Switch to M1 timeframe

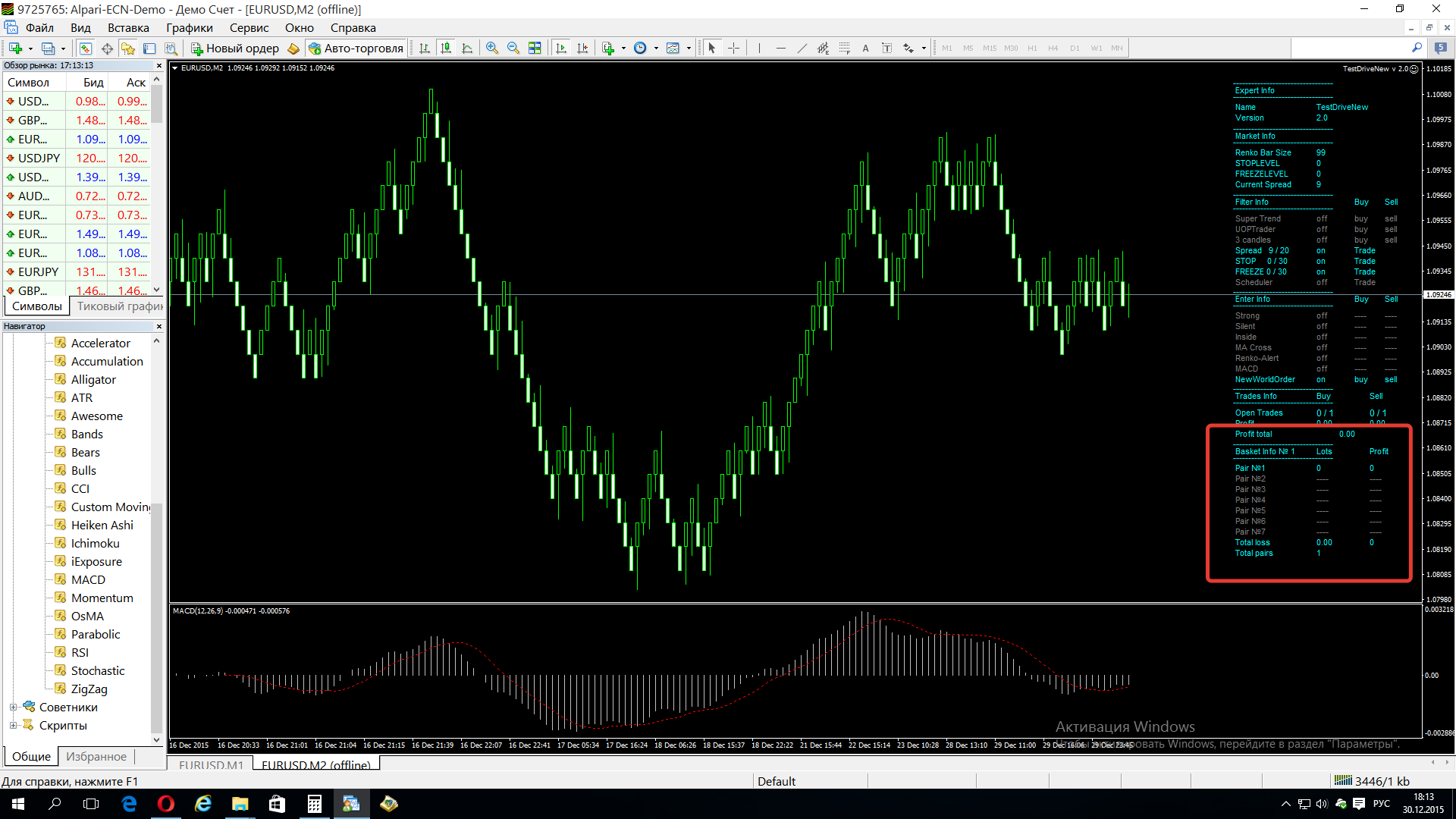(947, 48)
